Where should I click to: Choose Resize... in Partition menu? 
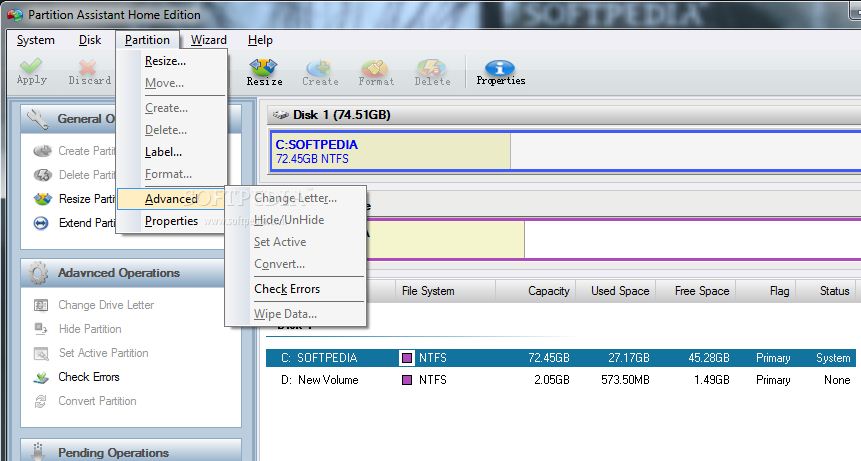172,61
